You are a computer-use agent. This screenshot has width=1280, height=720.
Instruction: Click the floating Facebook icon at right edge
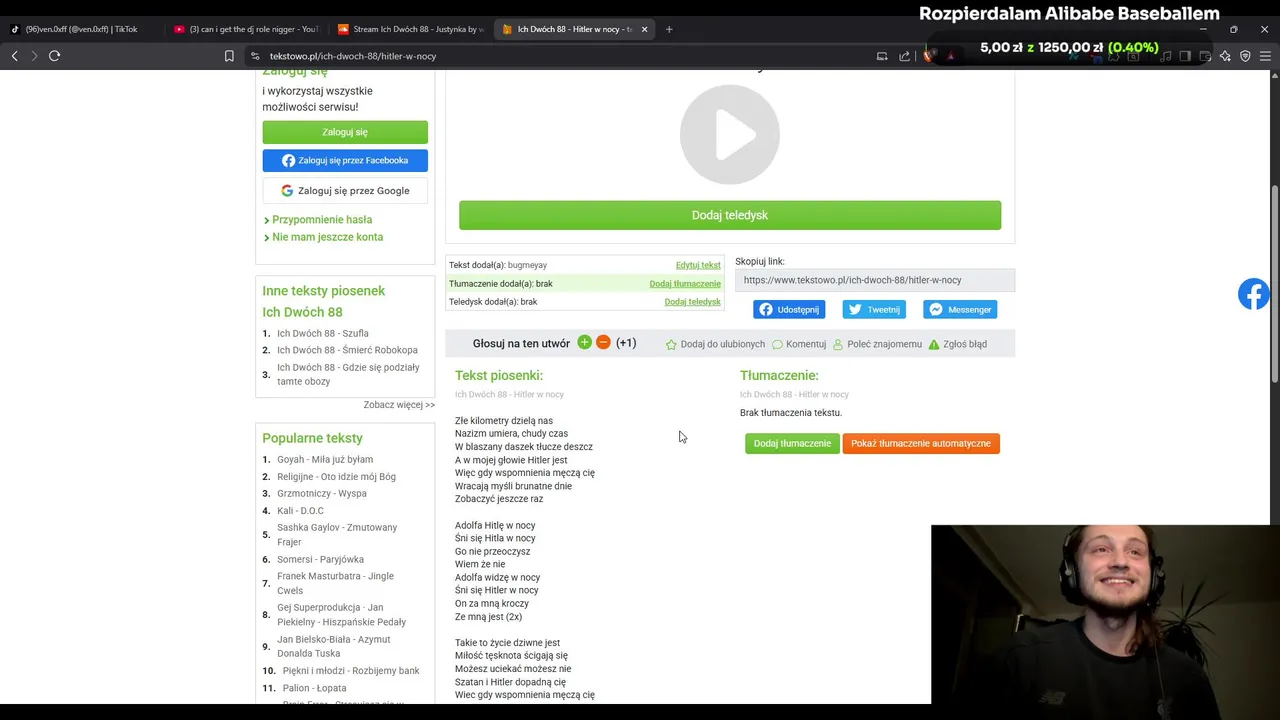[1254, 294]
